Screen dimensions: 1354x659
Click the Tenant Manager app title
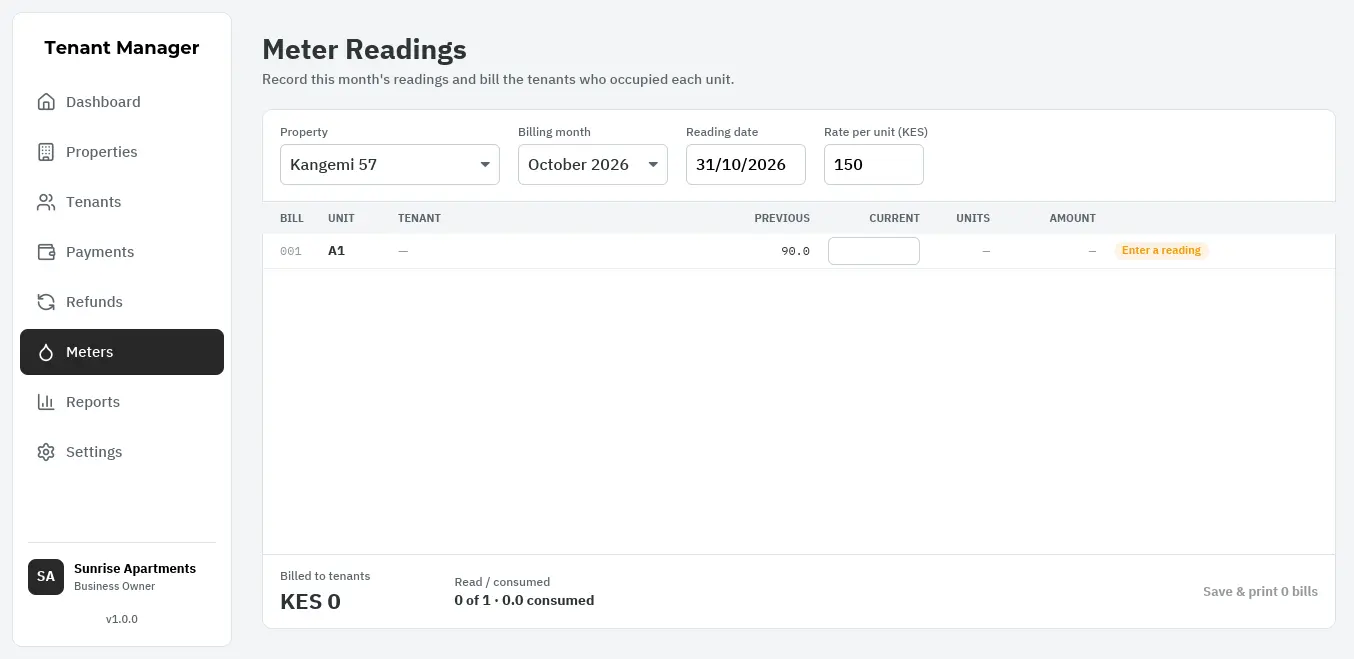pos(122,48)
